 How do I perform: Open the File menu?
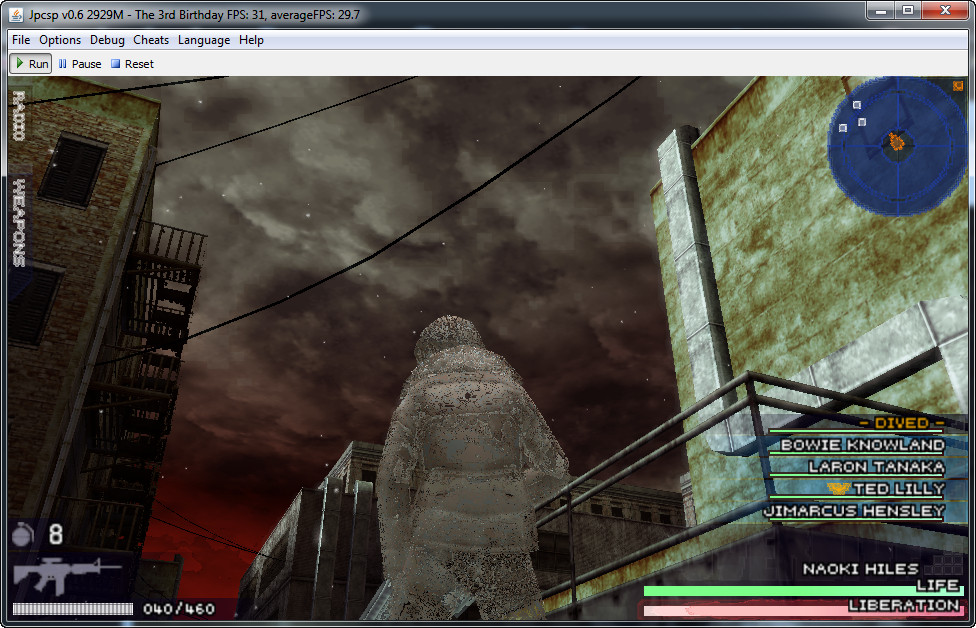pyautogui.click(x=21, y=40)
